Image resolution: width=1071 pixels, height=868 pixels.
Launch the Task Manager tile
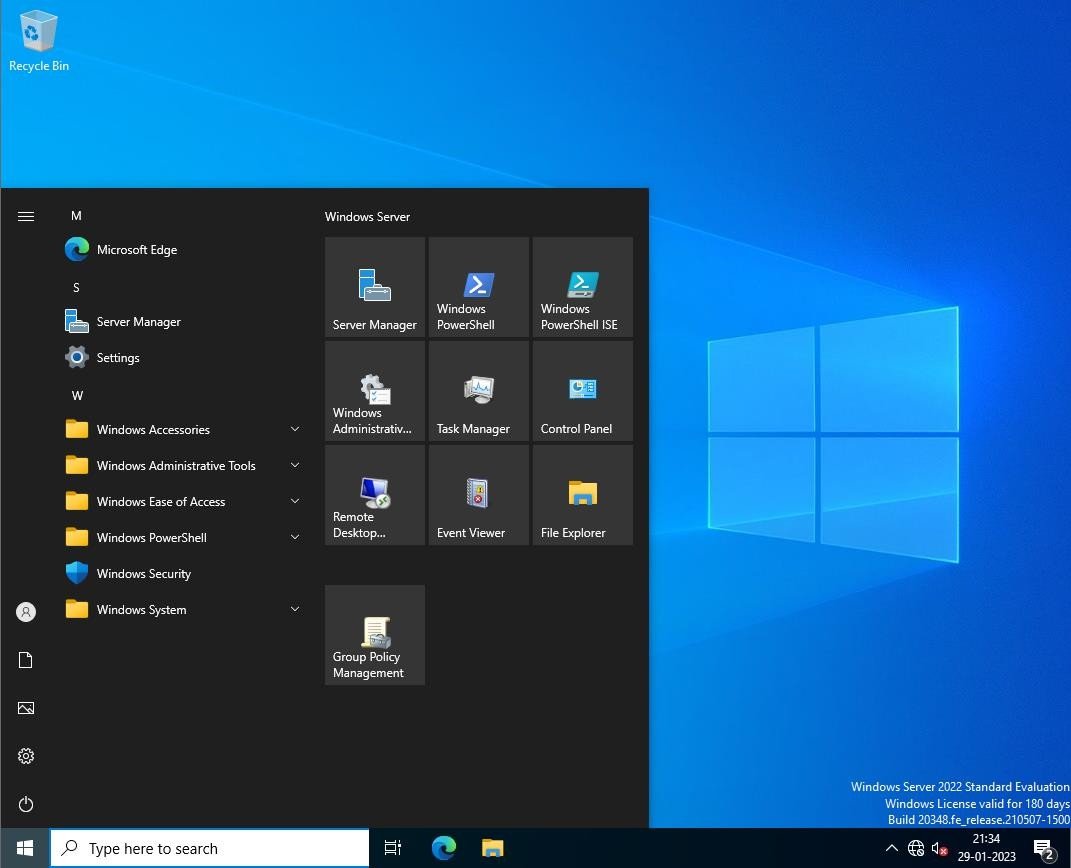point(479,391)
